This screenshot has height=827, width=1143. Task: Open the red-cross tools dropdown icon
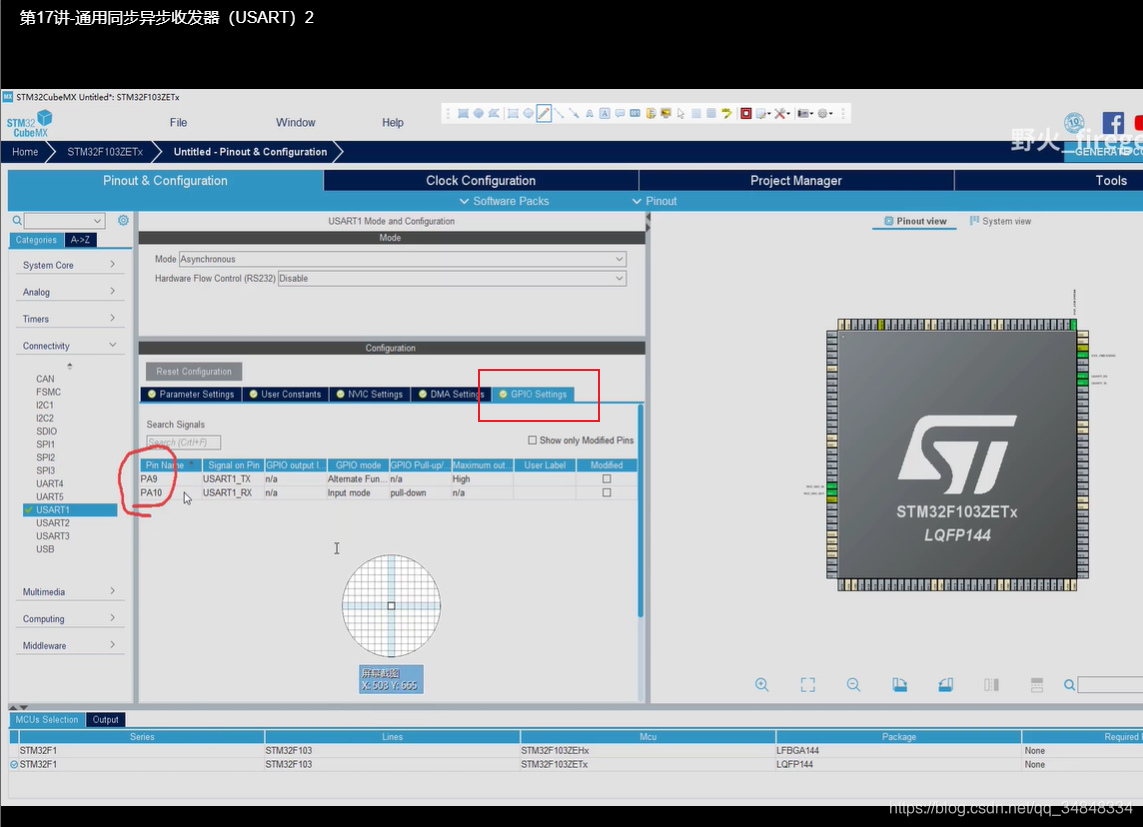click(x=783, y=114)
